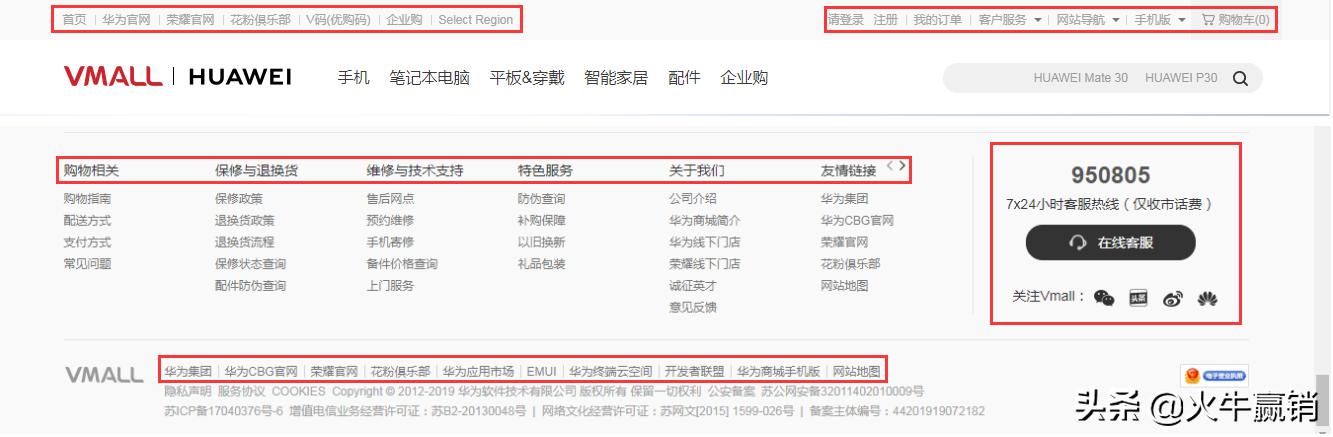Open the 隐私声明 footer link

(x=187, y=391)
